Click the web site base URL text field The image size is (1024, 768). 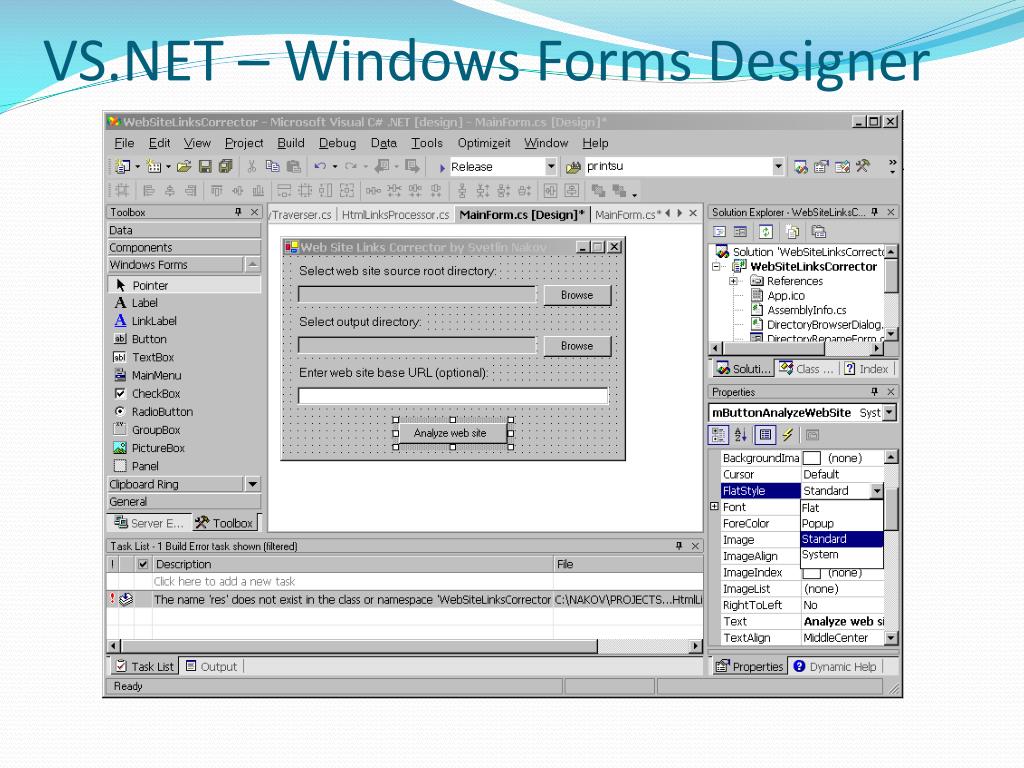pos(453,396)
